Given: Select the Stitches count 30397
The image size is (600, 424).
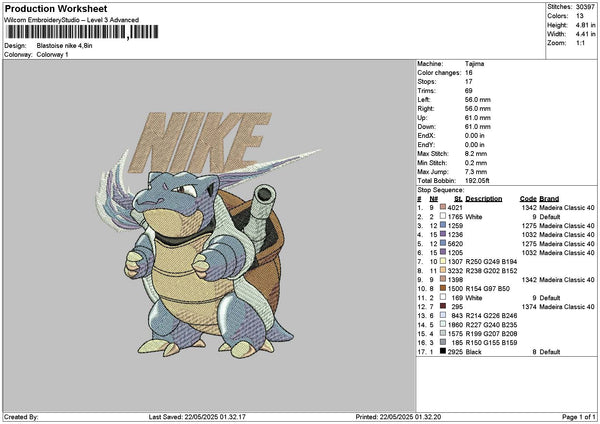Looking at the screenshot, I should [x=585, y=7].
